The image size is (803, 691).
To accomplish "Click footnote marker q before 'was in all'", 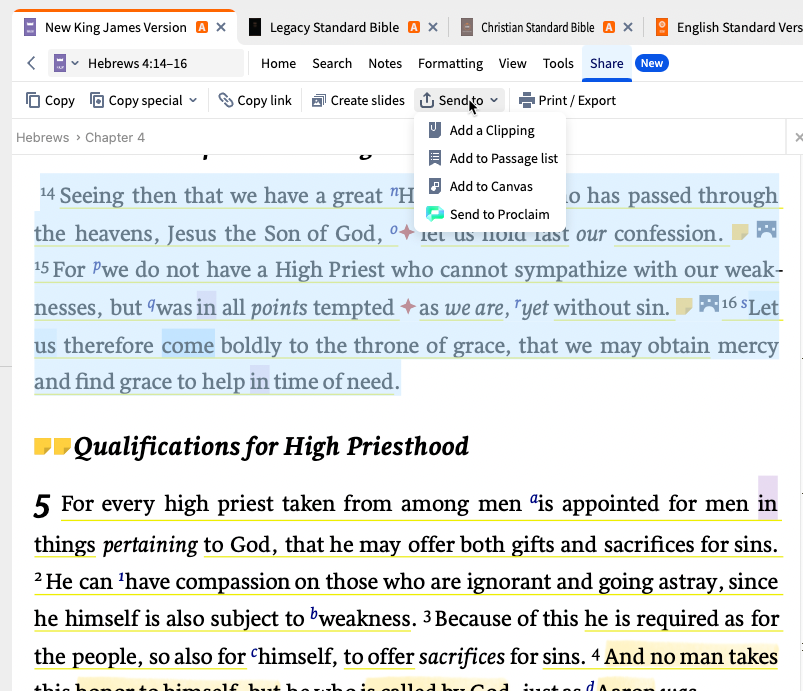I will 151,304.
